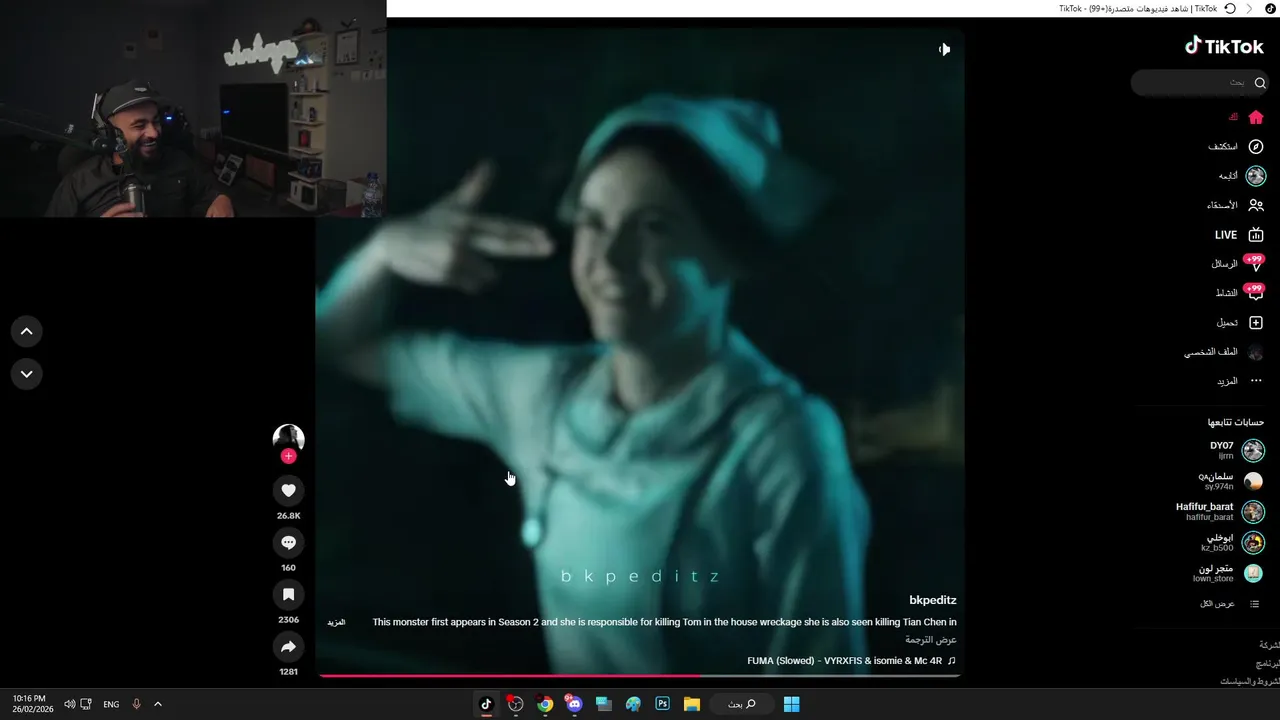The height and width of the screenshot is (720, 1280).
Task: Open the Windows Start button
Action: tap(791, 704)
